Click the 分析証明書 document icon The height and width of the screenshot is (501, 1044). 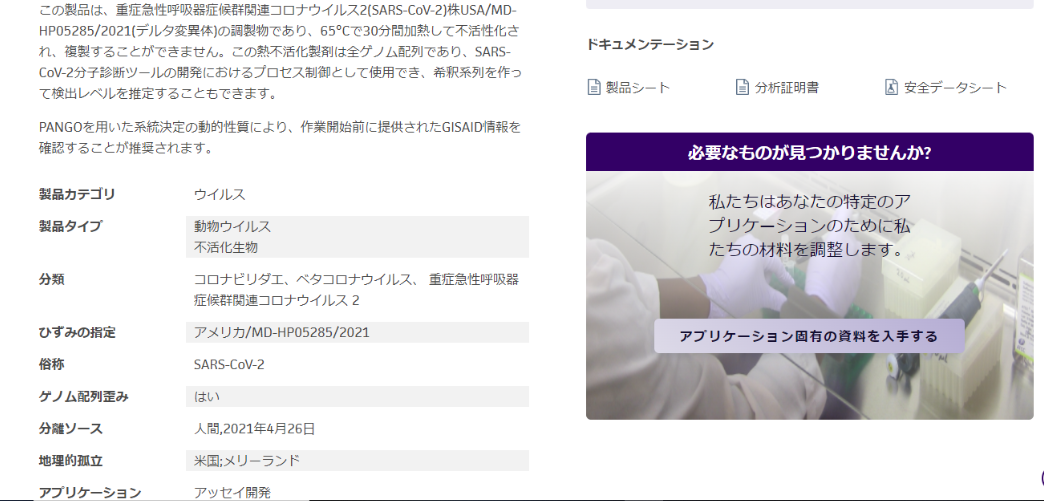tap(742, 87)
